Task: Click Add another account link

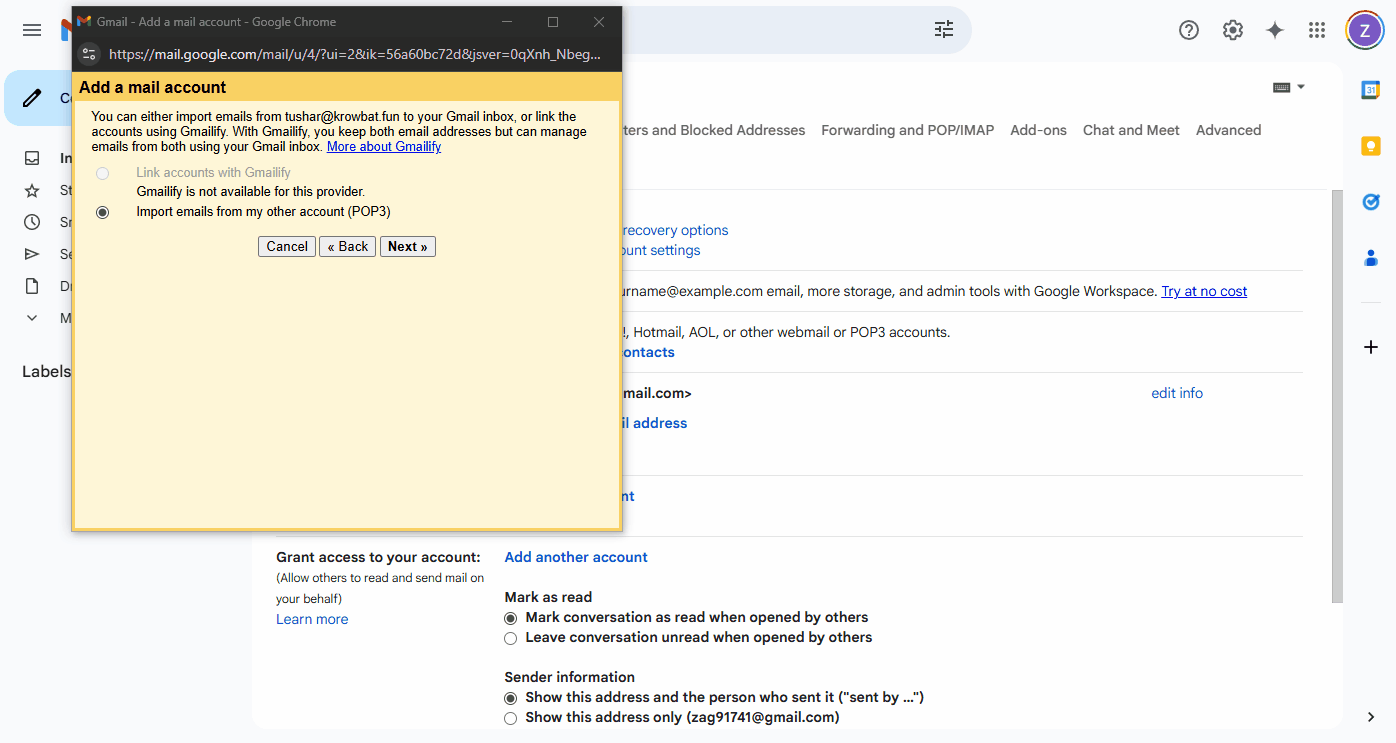Action: pos(576,557)
